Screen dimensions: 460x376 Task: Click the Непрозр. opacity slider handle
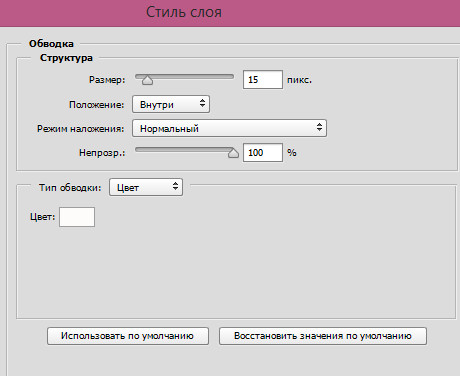pos(233,153)
